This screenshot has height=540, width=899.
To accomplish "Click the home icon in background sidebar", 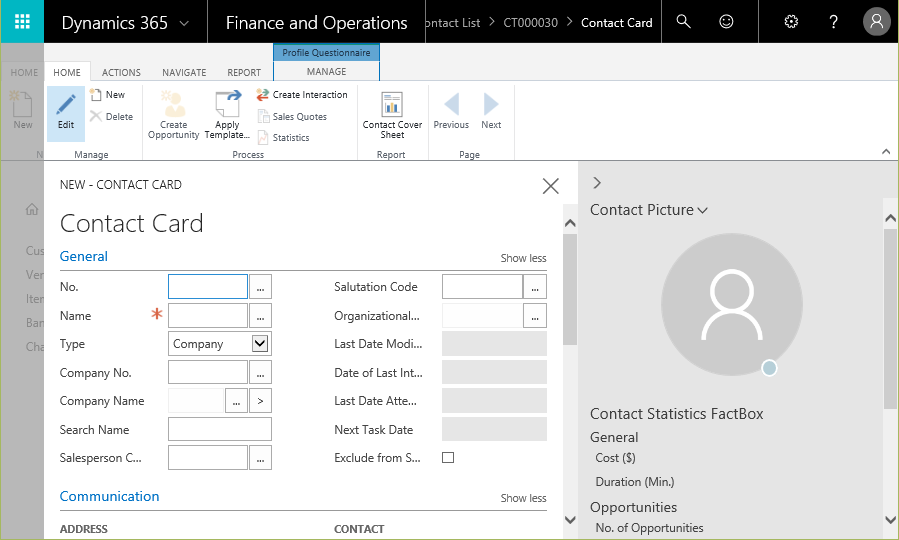I will coord(32,209).
